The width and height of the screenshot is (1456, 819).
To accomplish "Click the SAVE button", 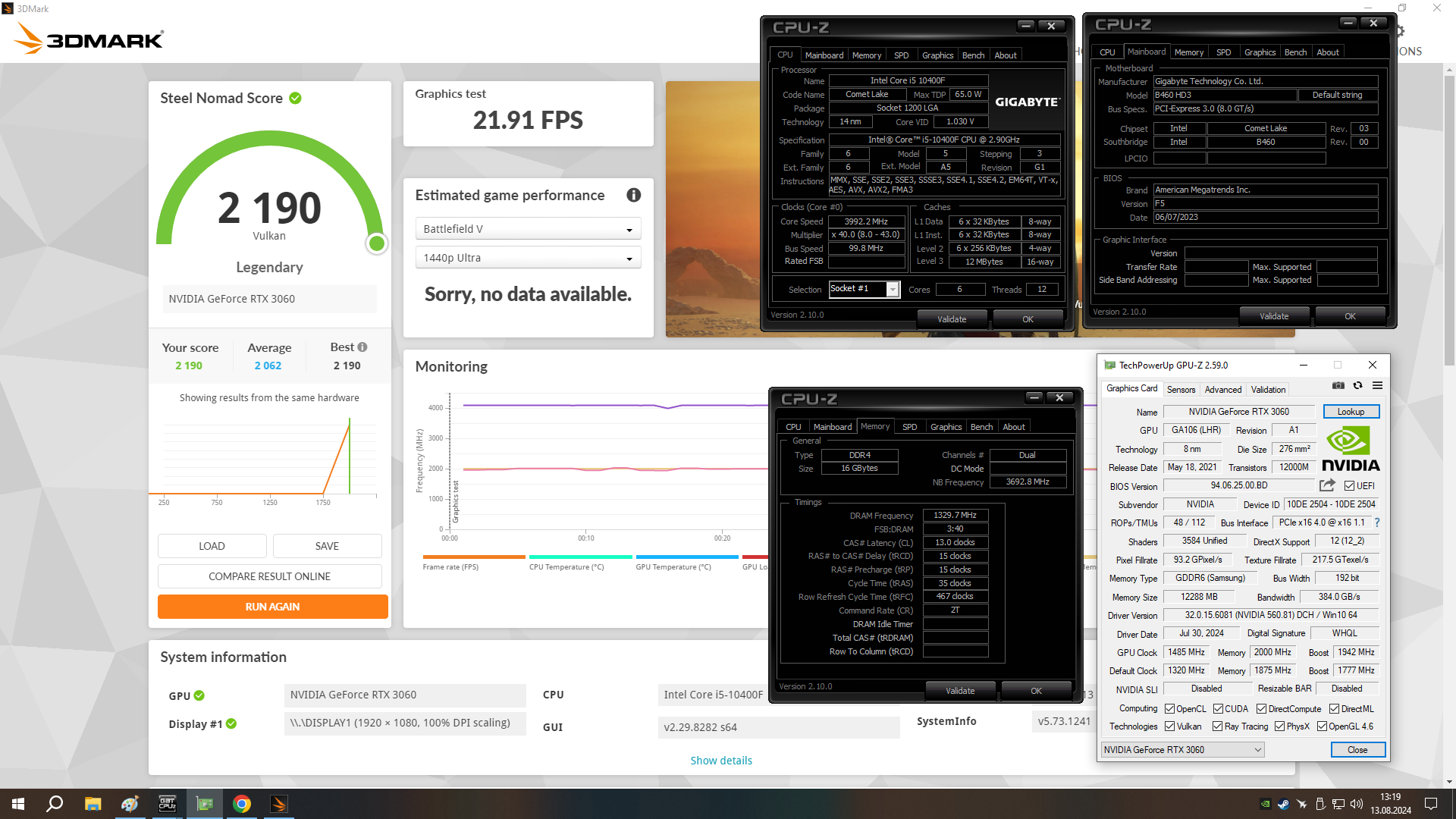I will pos(327,546).
